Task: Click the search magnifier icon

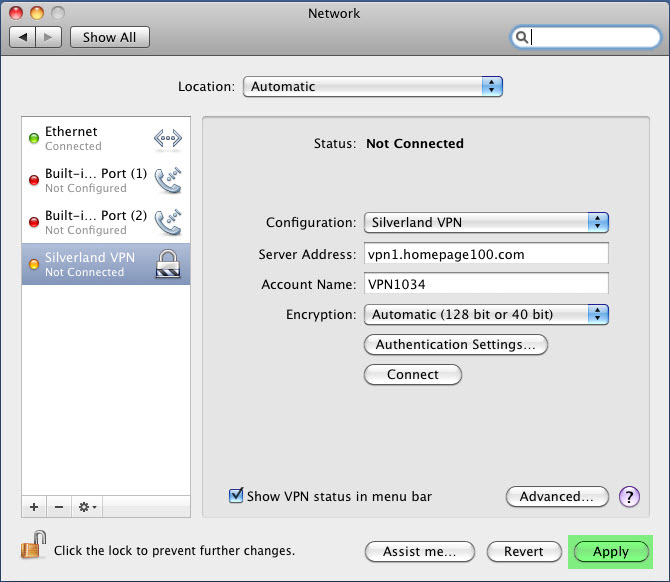Action: (x=521, y=37)
